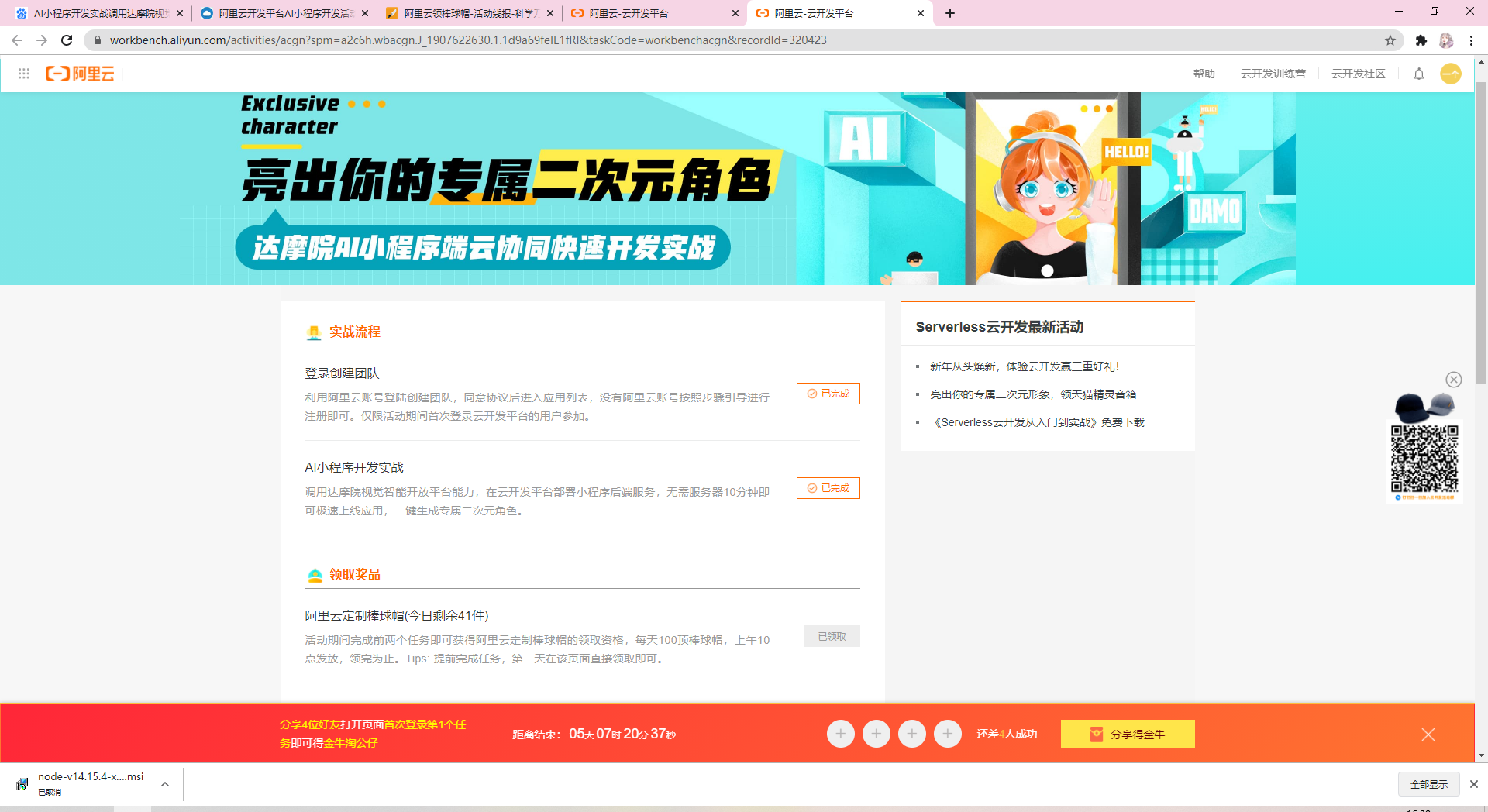This screenshot has width=1488, height=812.
Task: Open the yellow user account avatar
Action: click(x=1451, y=74)
